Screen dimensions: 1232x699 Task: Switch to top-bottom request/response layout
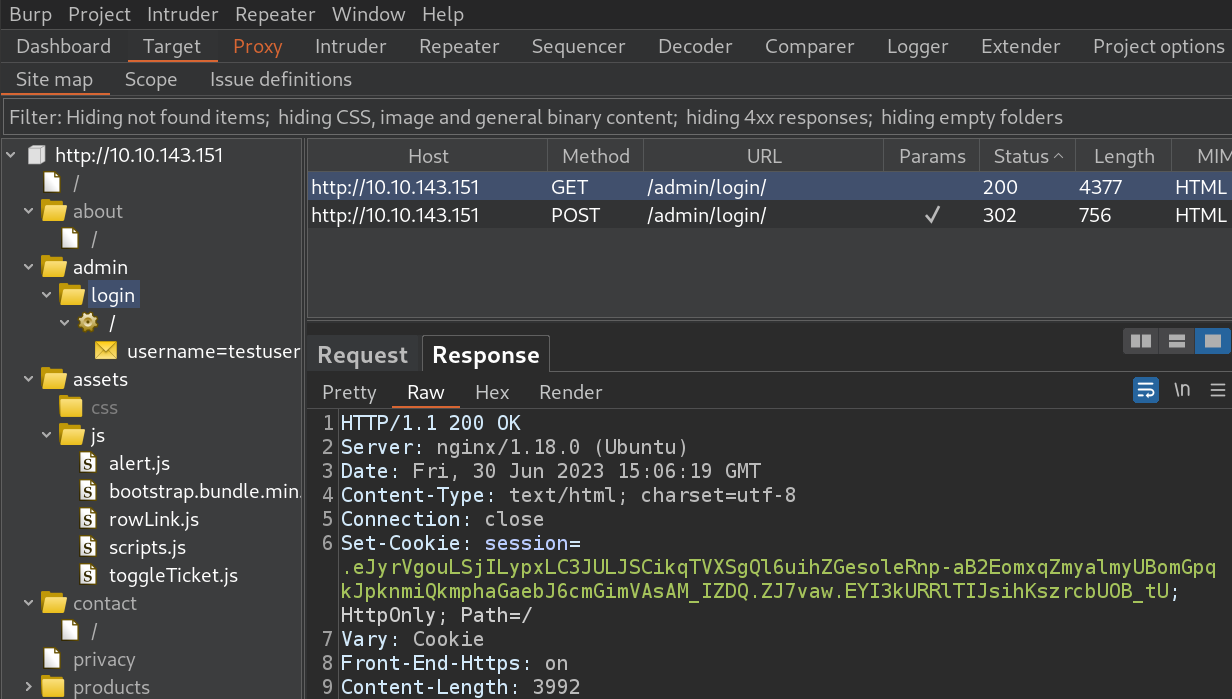click(1177, 342)
